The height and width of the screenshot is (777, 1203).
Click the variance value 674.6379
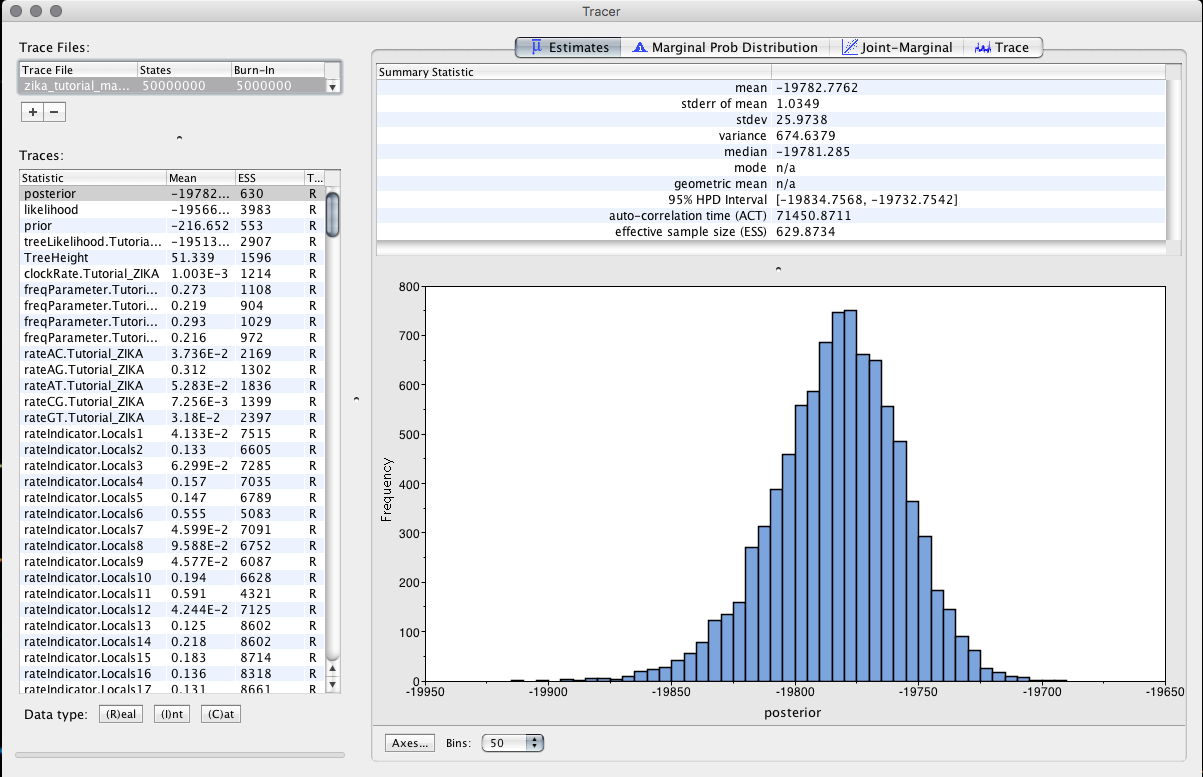(x=804, y=136)
